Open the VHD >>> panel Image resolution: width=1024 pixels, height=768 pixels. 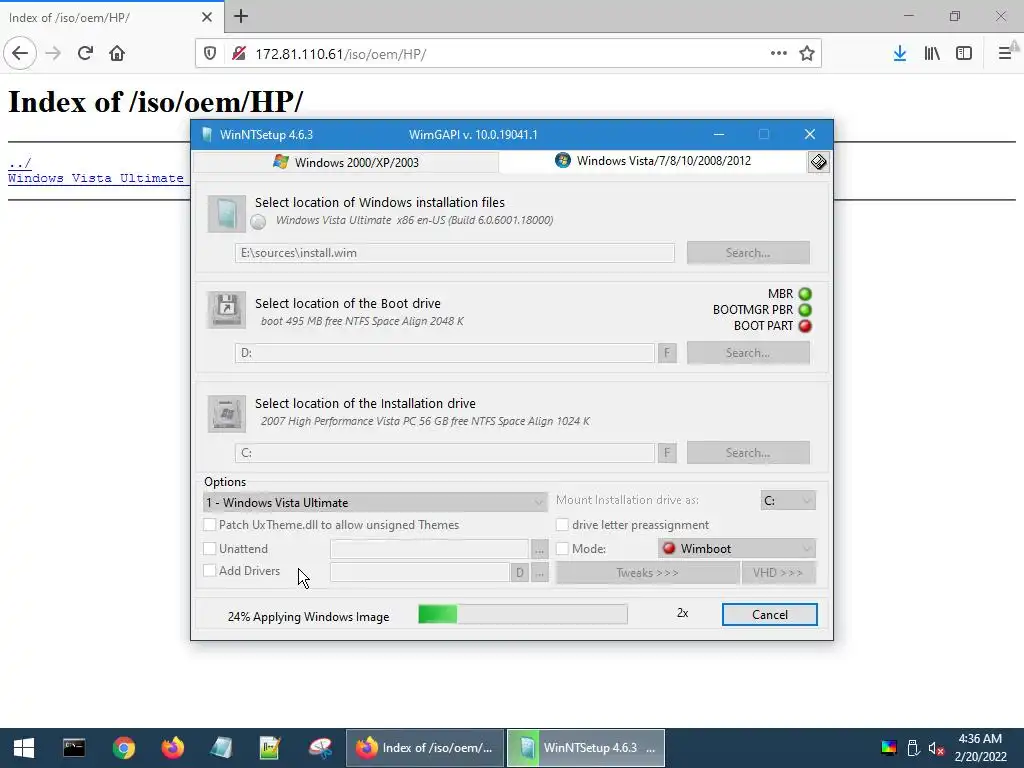(x=778, y=573)
